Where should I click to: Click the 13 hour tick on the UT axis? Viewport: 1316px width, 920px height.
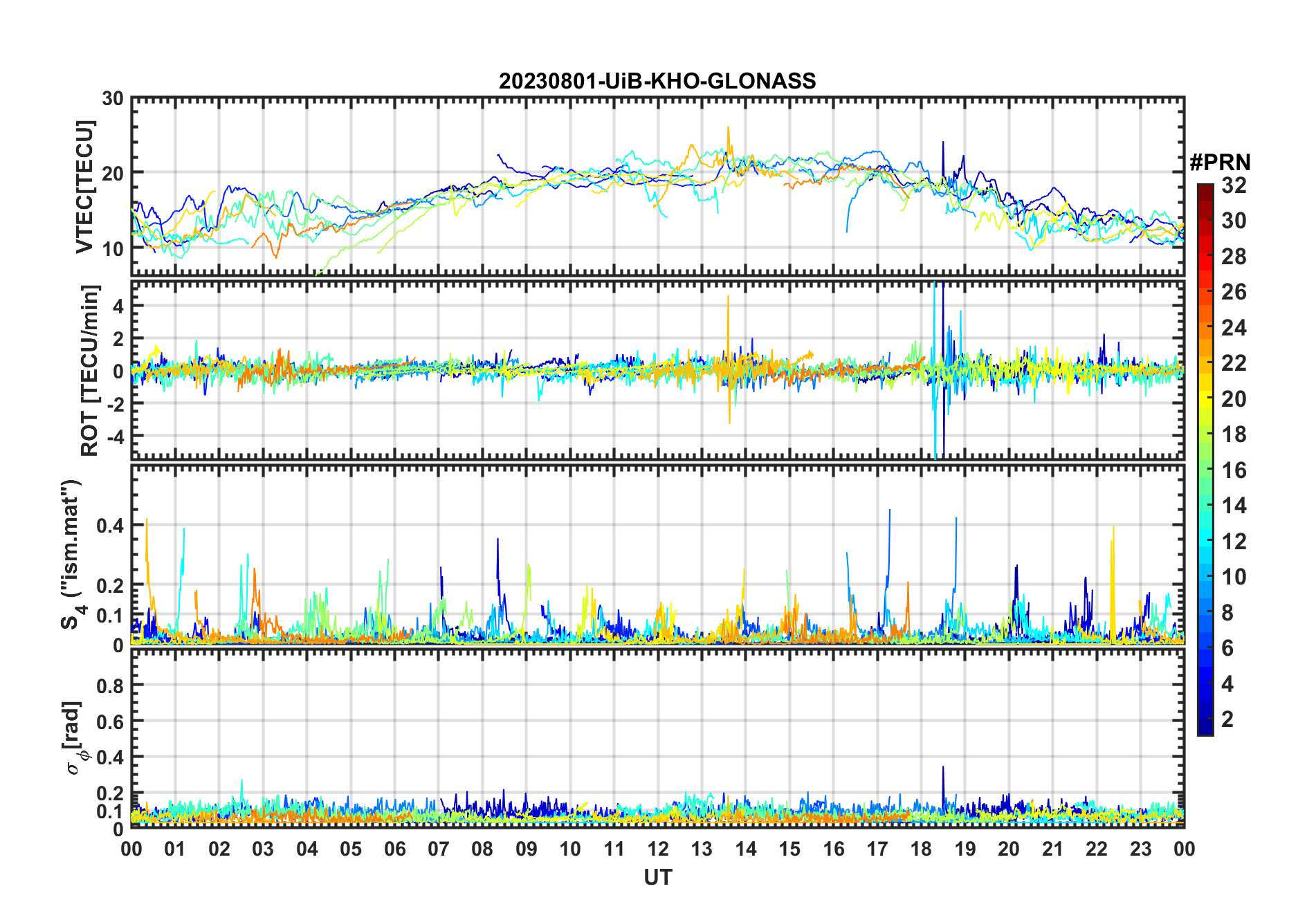click(702, 849)
